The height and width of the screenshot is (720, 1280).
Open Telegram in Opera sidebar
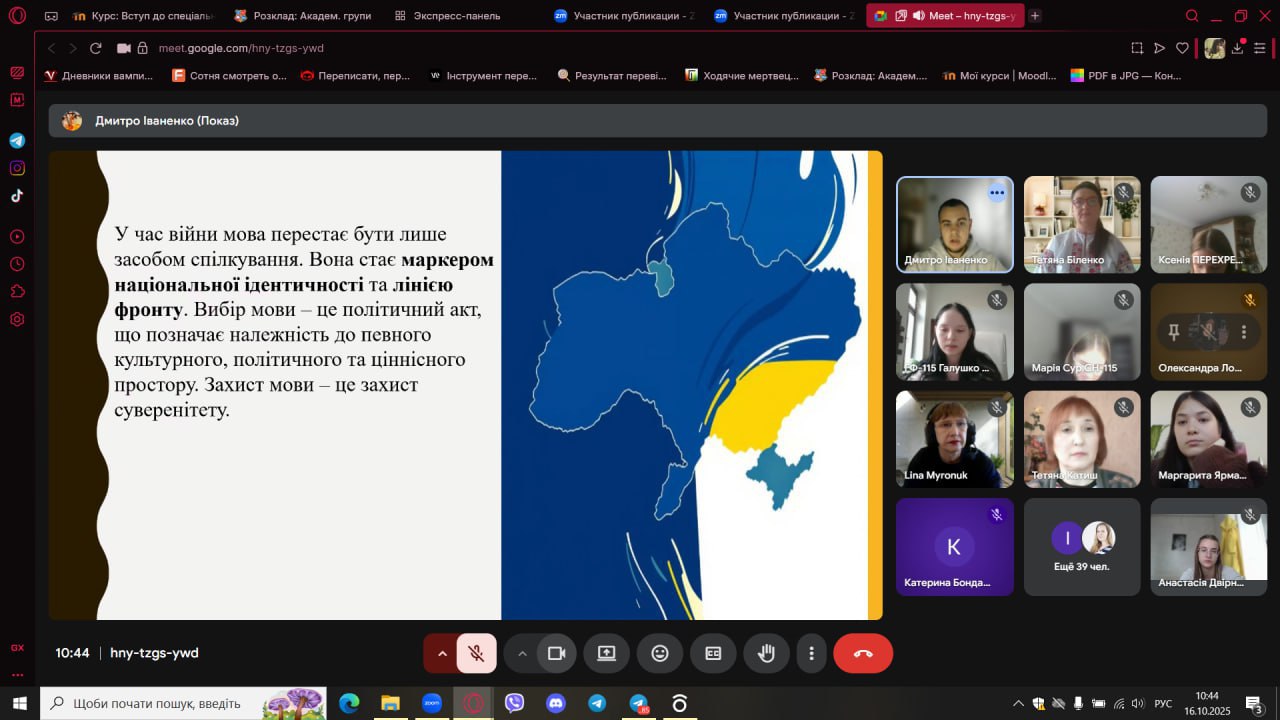[17, 141]
